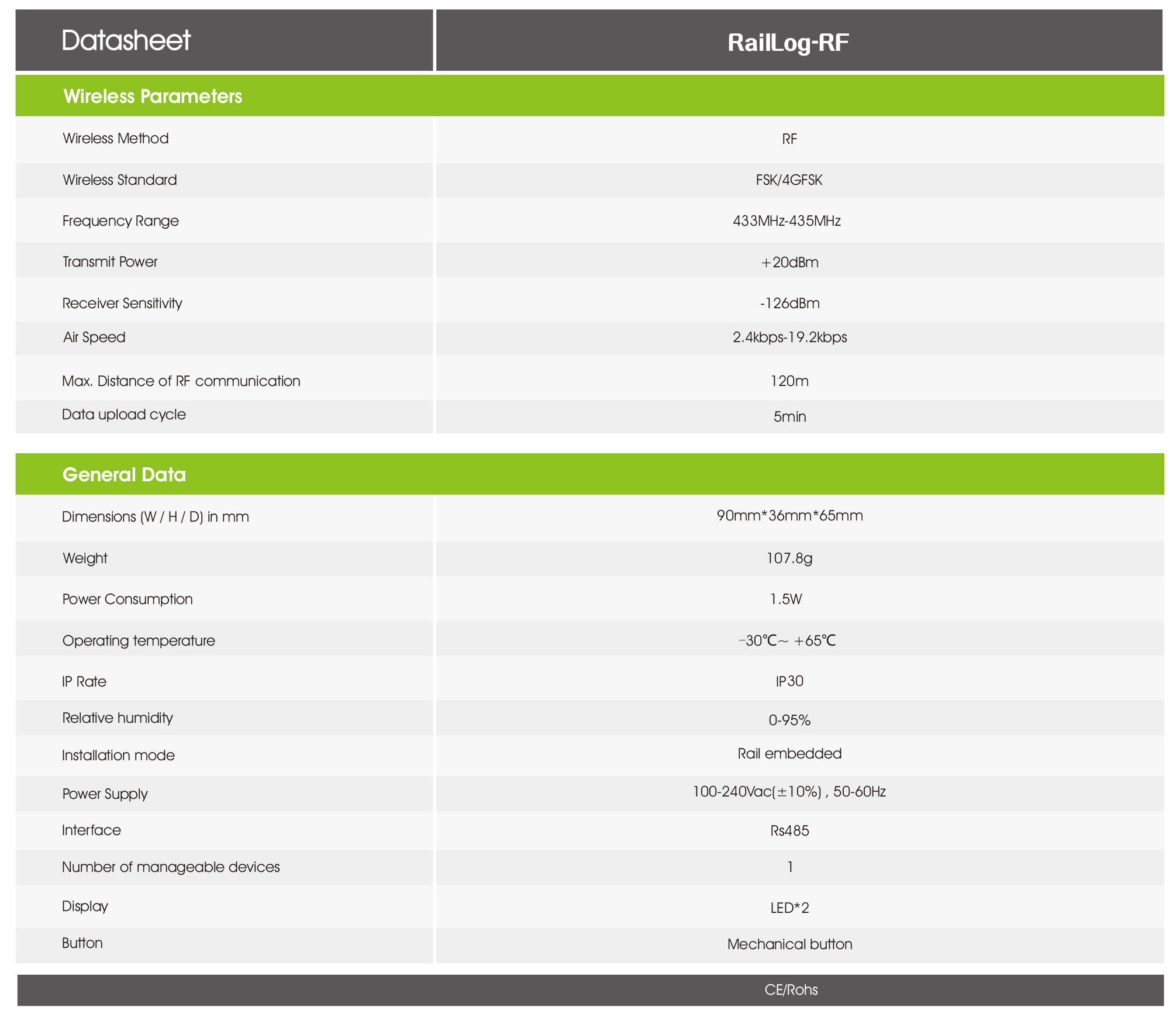The height and width of the screenshot is (1014, 1176).
Task: Click the FSK/4GFSK wireless standard value
Action: 789,180
